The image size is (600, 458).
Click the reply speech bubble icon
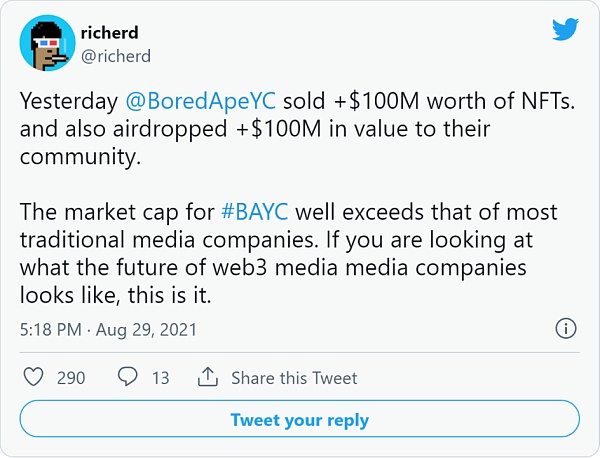[128, 378]
